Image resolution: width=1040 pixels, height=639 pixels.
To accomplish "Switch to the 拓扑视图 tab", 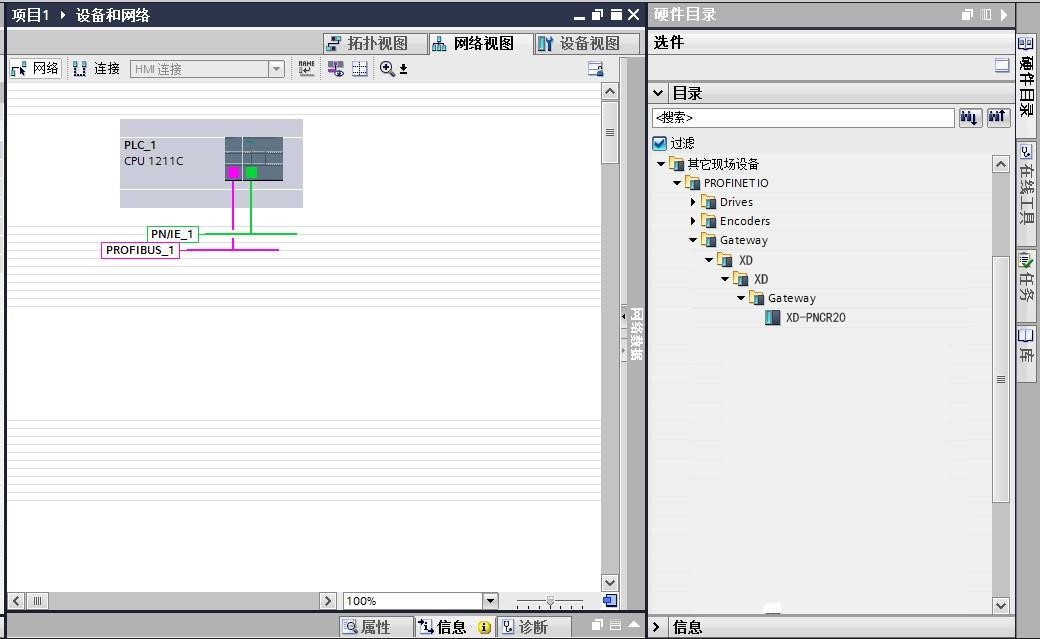I will point(375,43).
